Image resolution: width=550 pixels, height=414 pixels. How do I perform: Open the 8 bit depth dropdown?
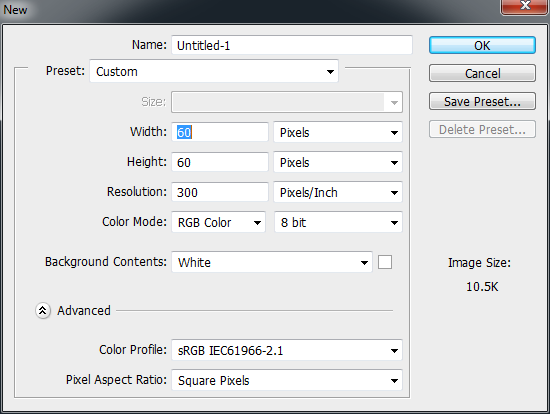[x=338, y=222]
